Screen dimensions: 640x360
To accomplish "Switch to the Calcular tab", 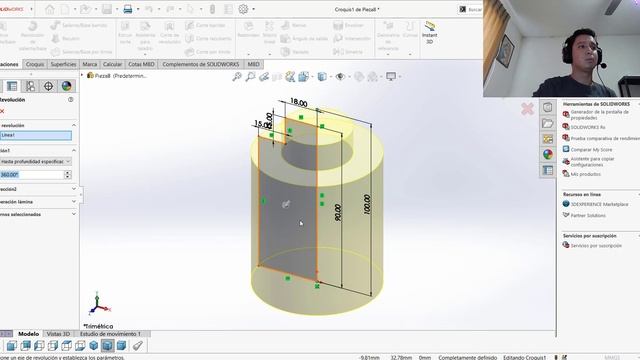I will tap(112, 64).
